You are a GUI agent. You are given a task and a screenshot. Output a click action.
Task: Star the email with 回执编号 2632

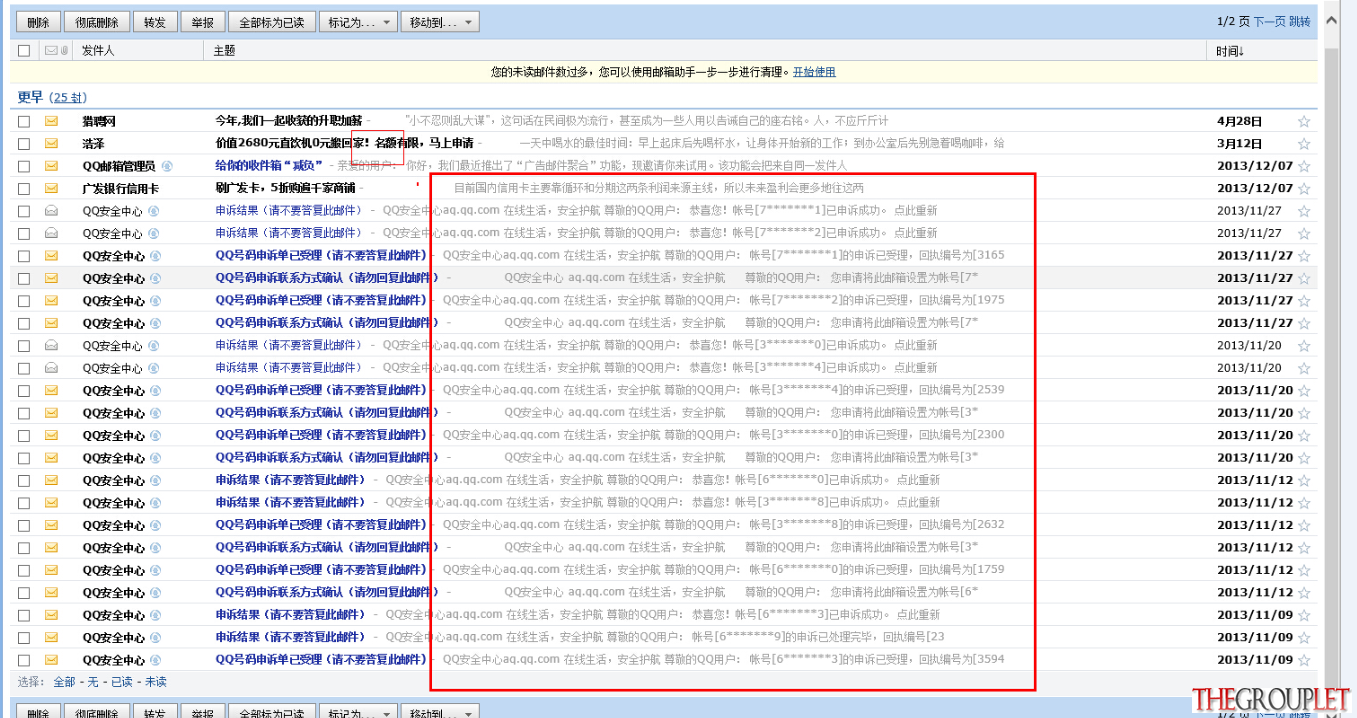click(1304, 526)
